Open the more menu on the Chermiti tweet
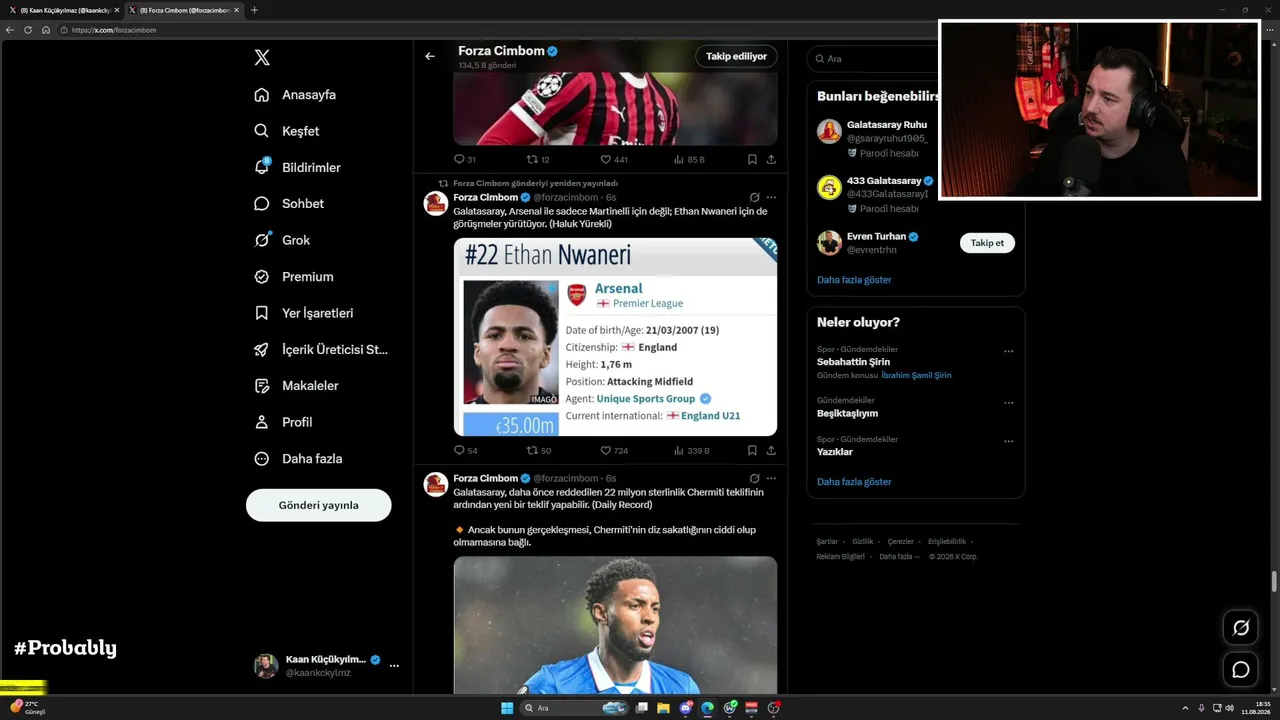The image size is (1280, 720). pos(771,478)
